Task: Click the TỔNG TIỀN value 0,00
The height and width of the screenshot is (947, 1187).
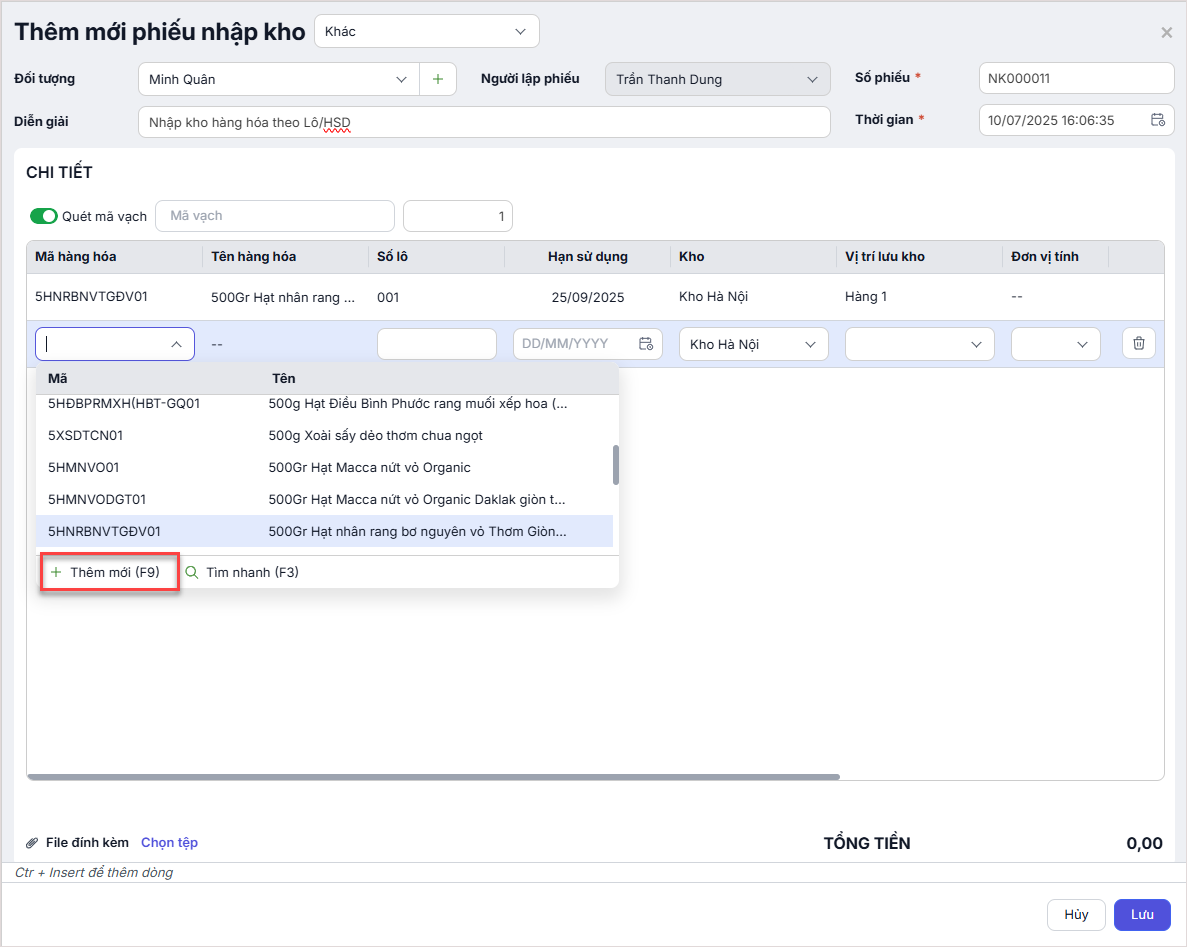Action: pyautogui.click(x=1144, y=843)
